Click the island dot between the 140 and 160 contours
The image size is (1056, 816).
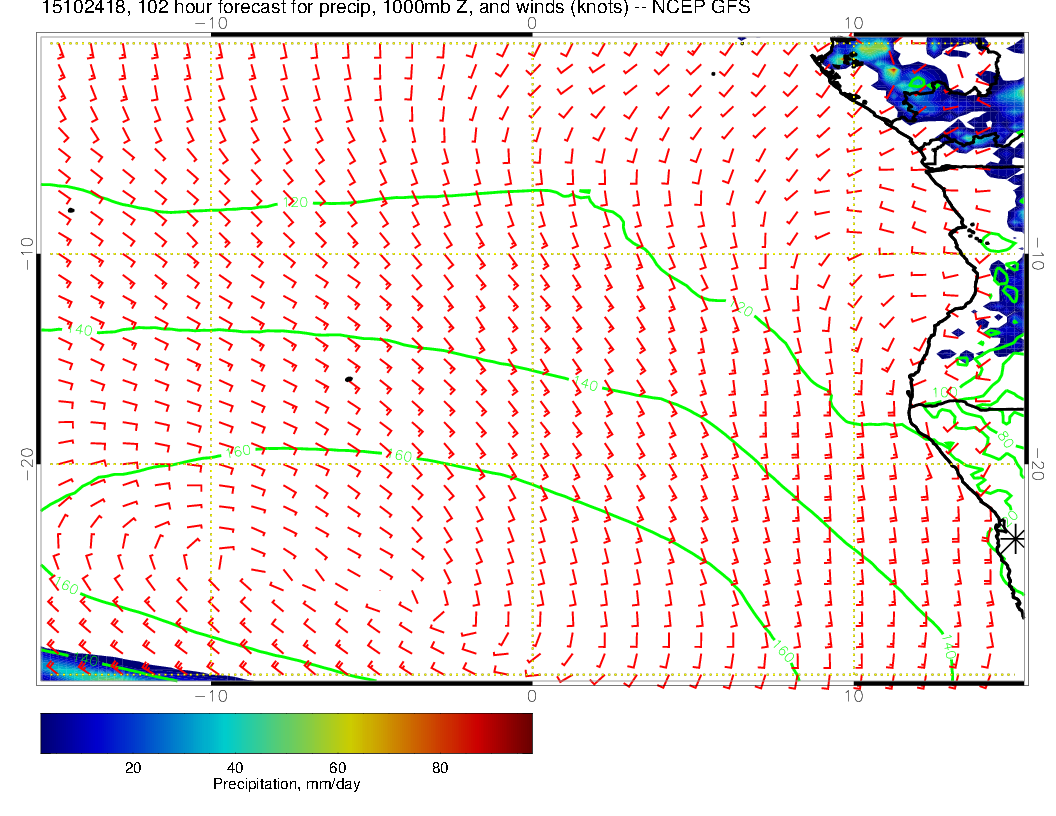[348, 379]
